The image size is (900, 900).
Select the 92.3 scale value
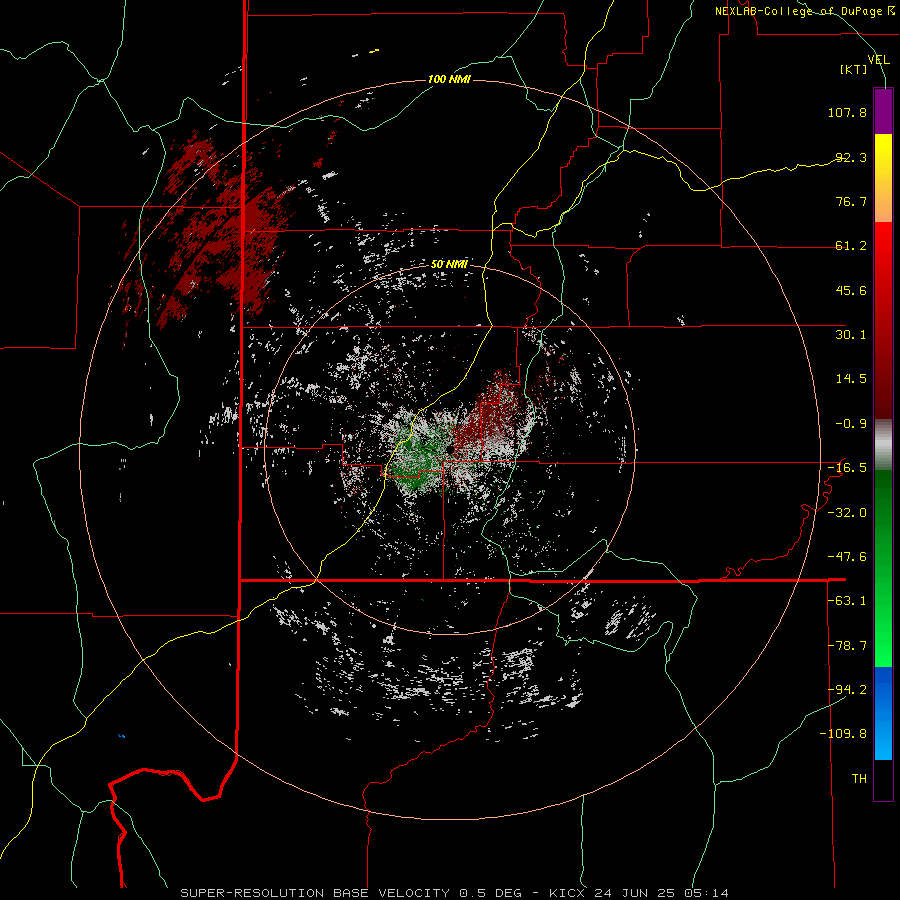[x=851, y=157]
